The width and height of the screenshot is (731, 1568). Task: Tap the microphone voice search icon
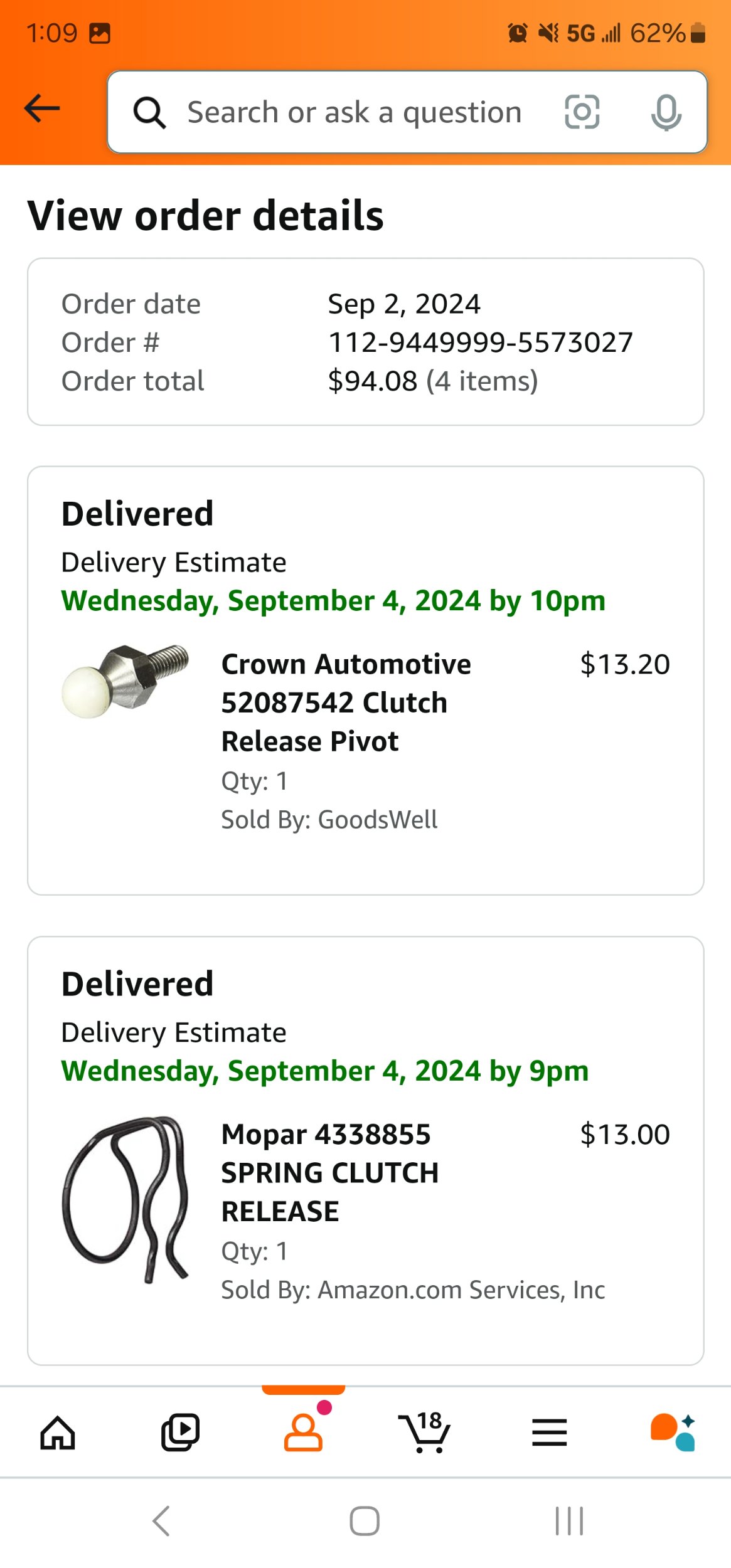click(666, 112)
